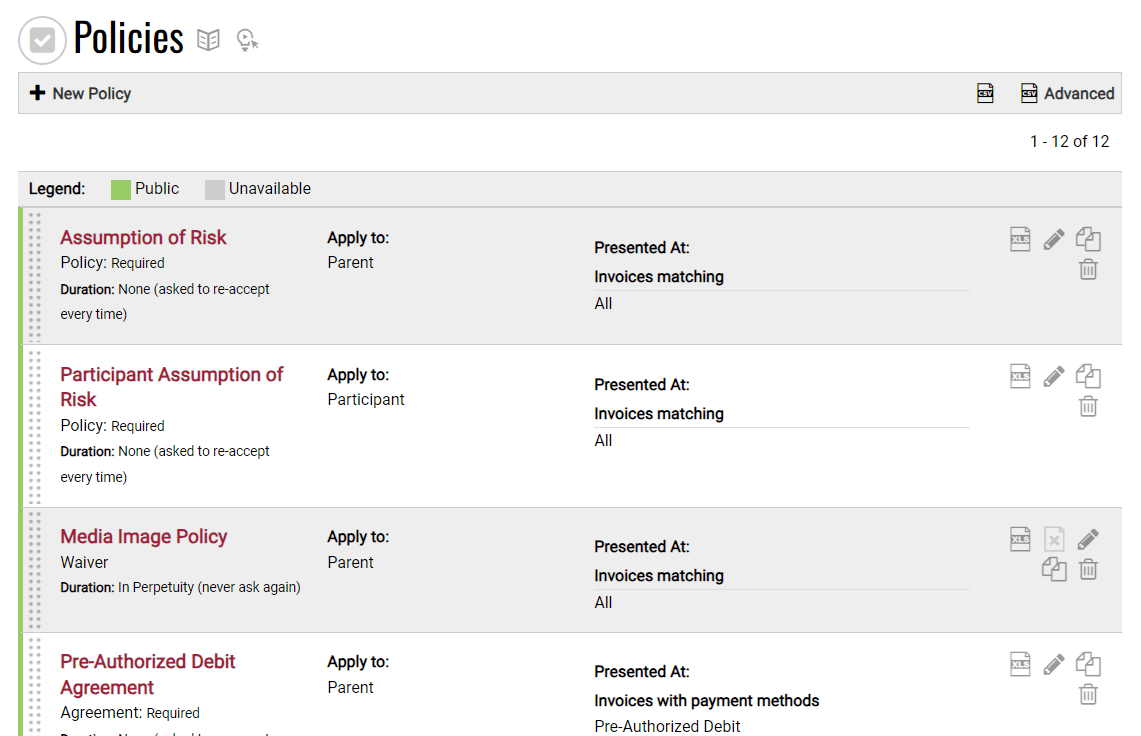
Task: Click the lightbulb tips icon beside Policies
Action: pos(247,40)
